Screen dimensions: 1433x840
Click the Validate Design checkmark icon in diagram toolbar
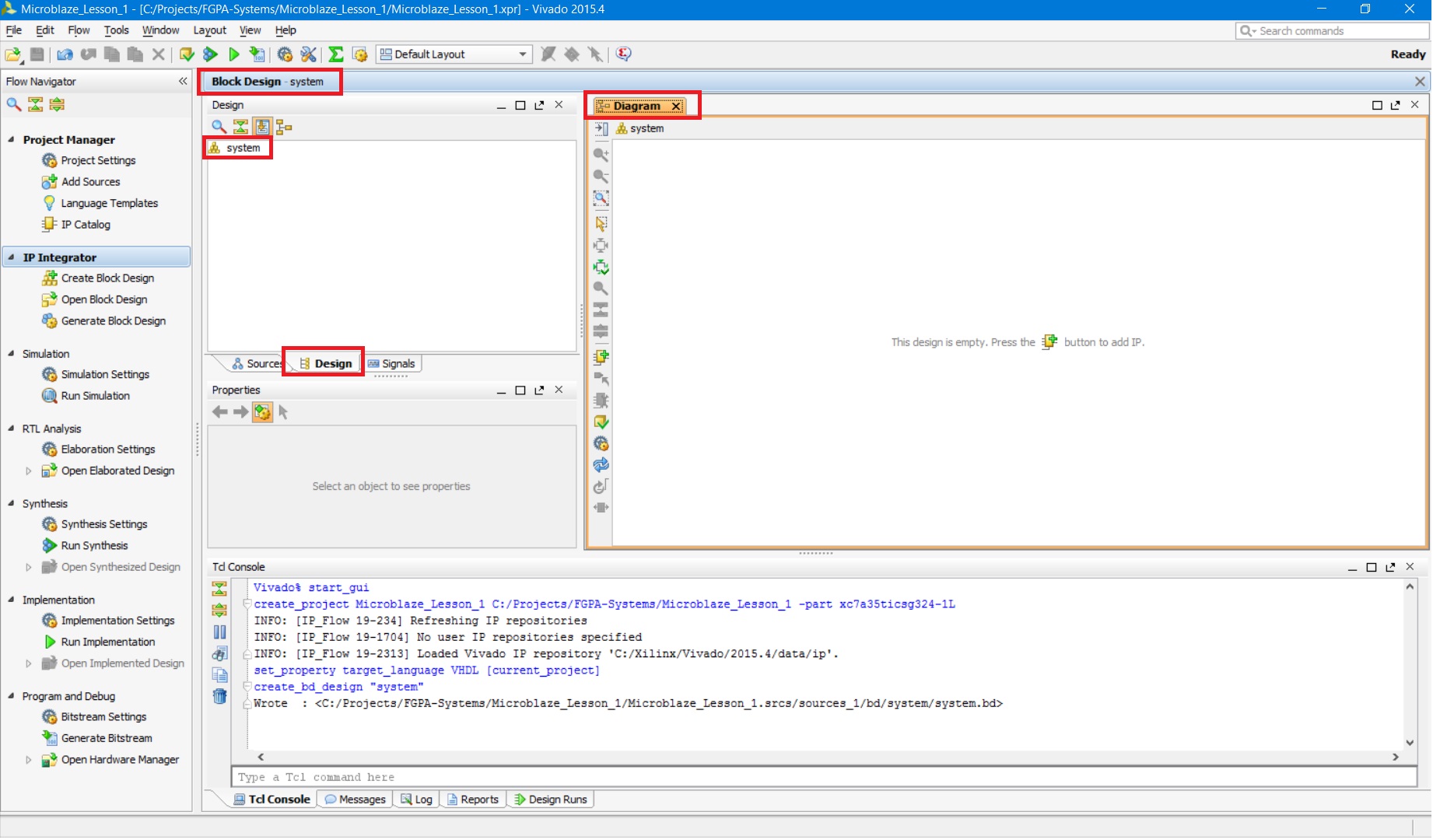[601, 422]
